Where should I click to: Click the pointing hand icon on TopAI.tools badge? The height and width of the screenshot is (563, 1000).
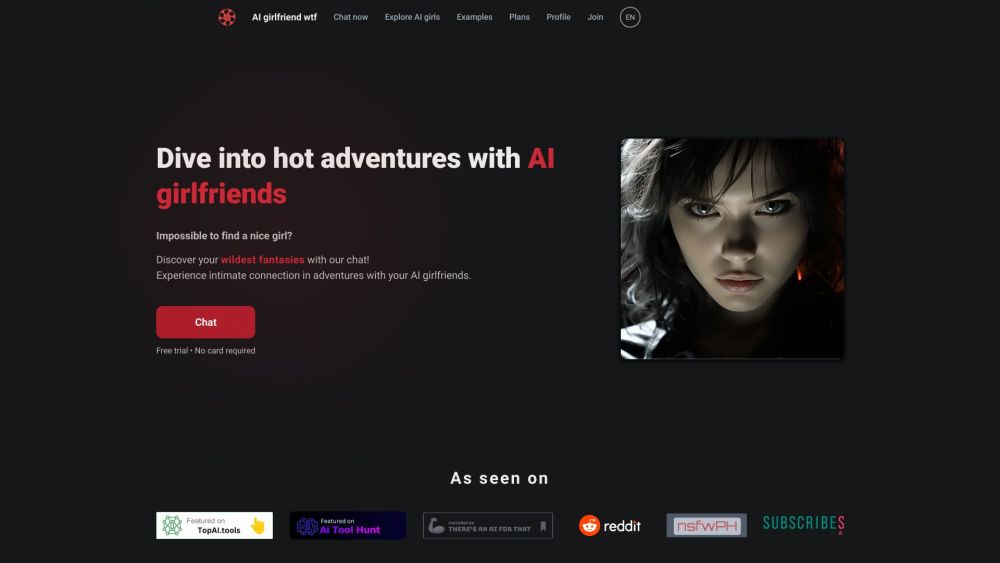(x=258, y=526)
